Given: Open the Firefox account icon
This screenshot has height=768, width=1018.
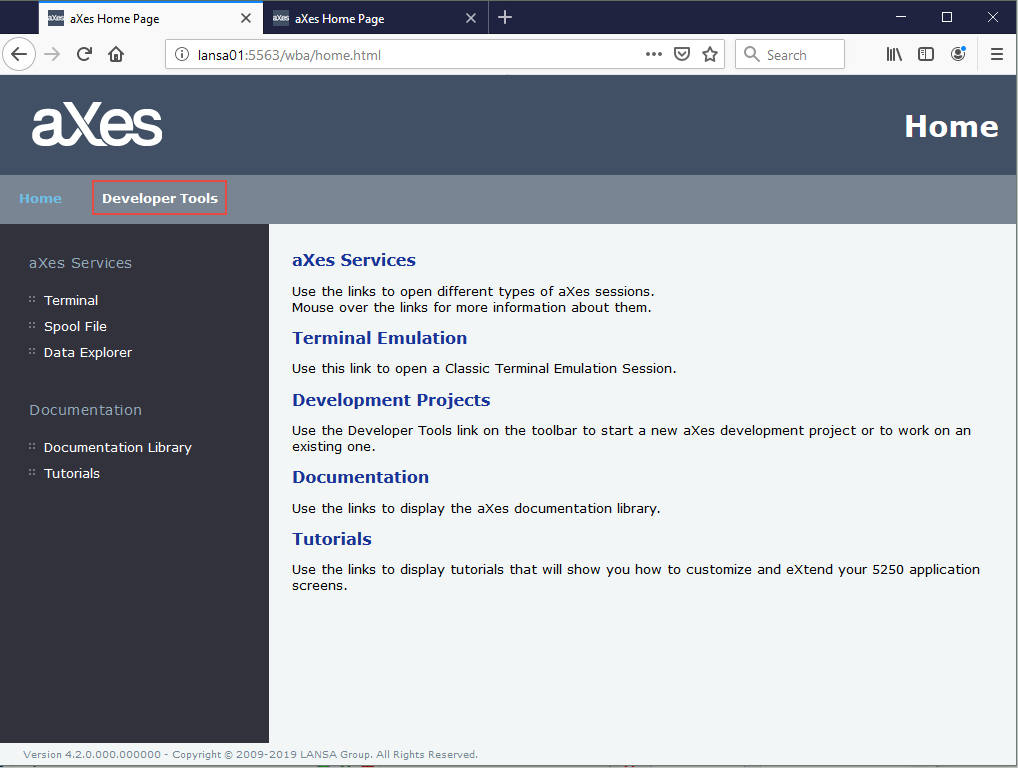Looking at the screenshot, I should tap(958, 55).
